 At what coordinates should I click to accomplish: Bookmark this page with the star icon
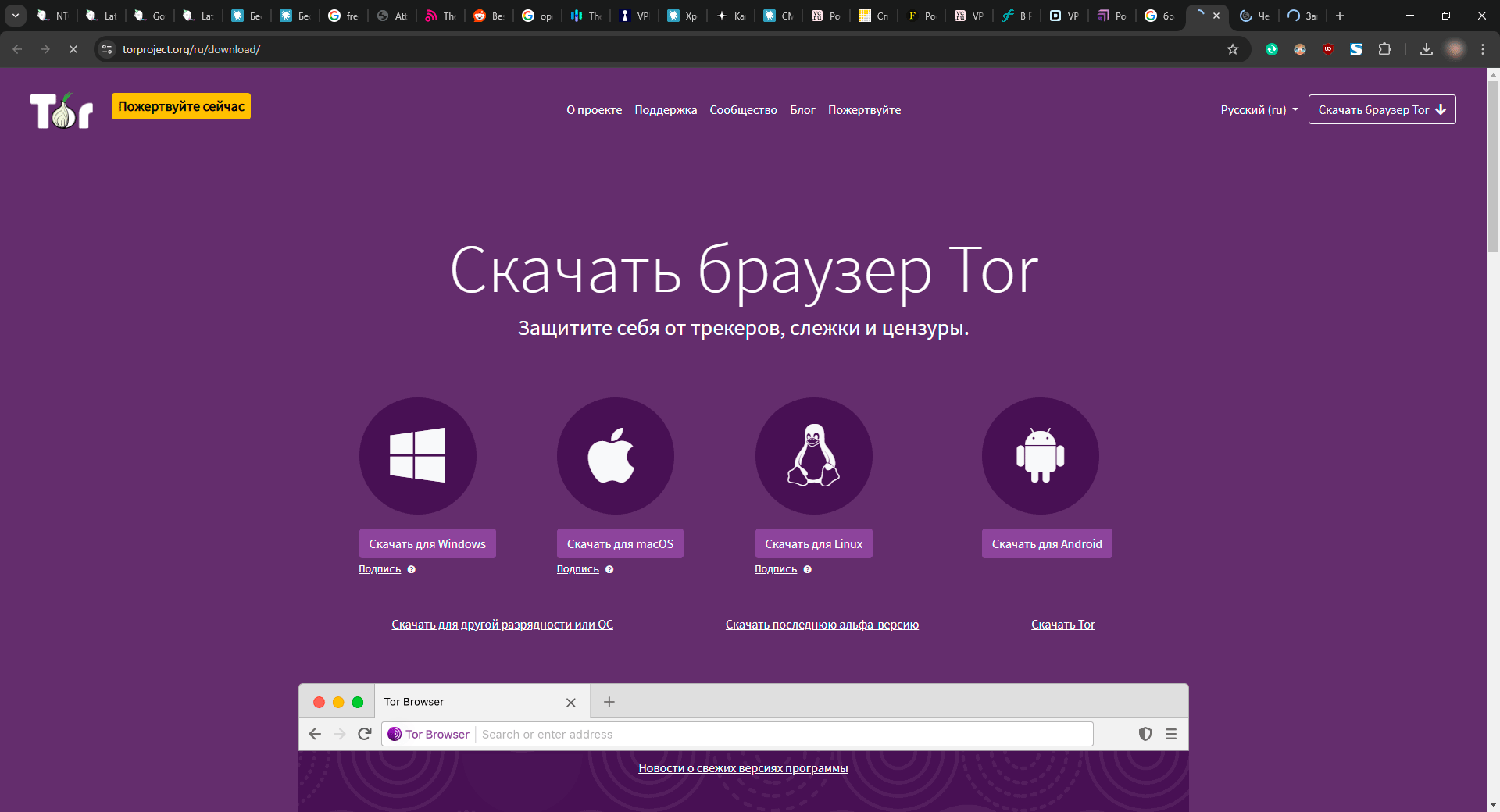[x=1233, y=49]
